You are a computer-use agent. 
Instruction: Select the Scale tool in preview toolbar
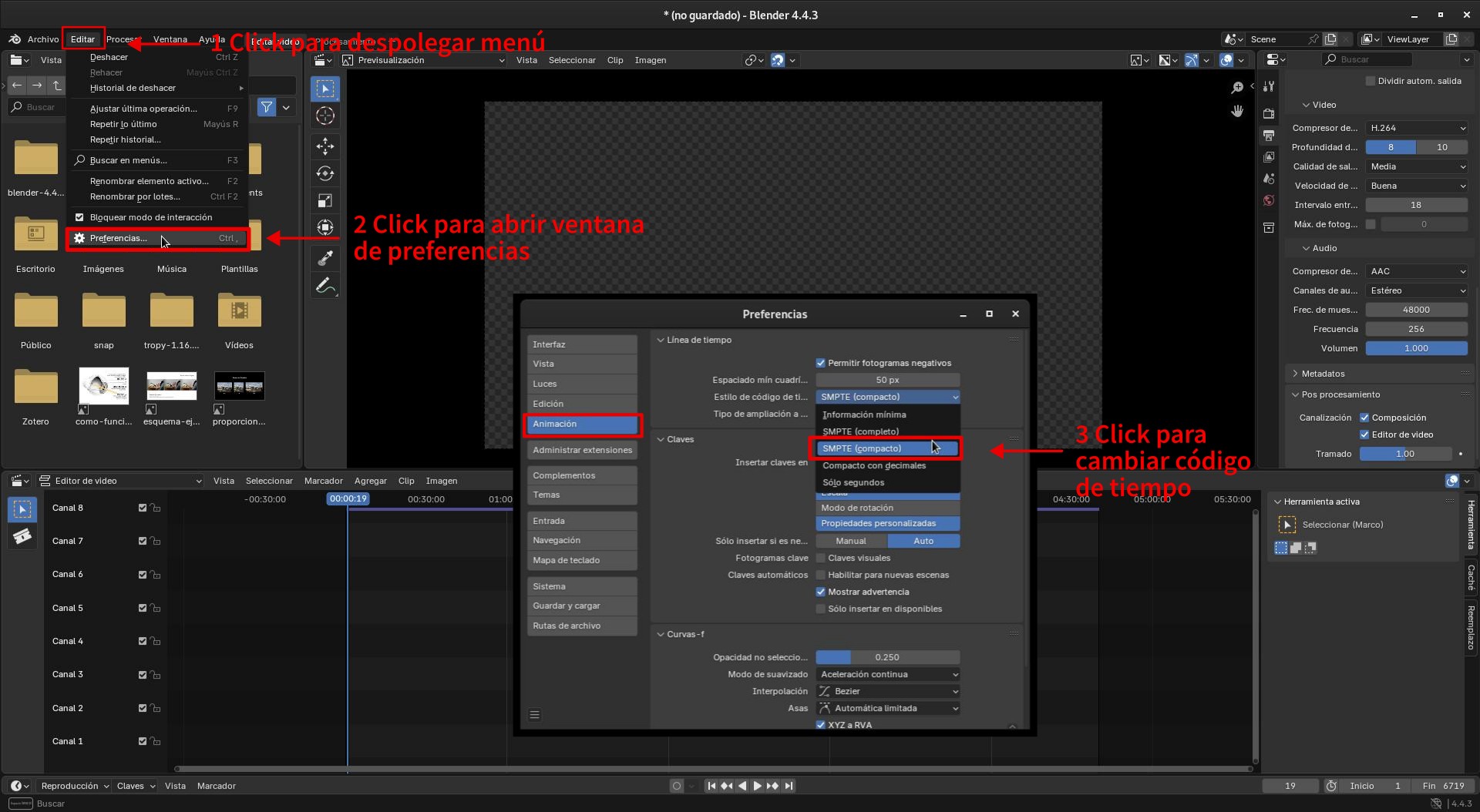click(x=325, y=201)
